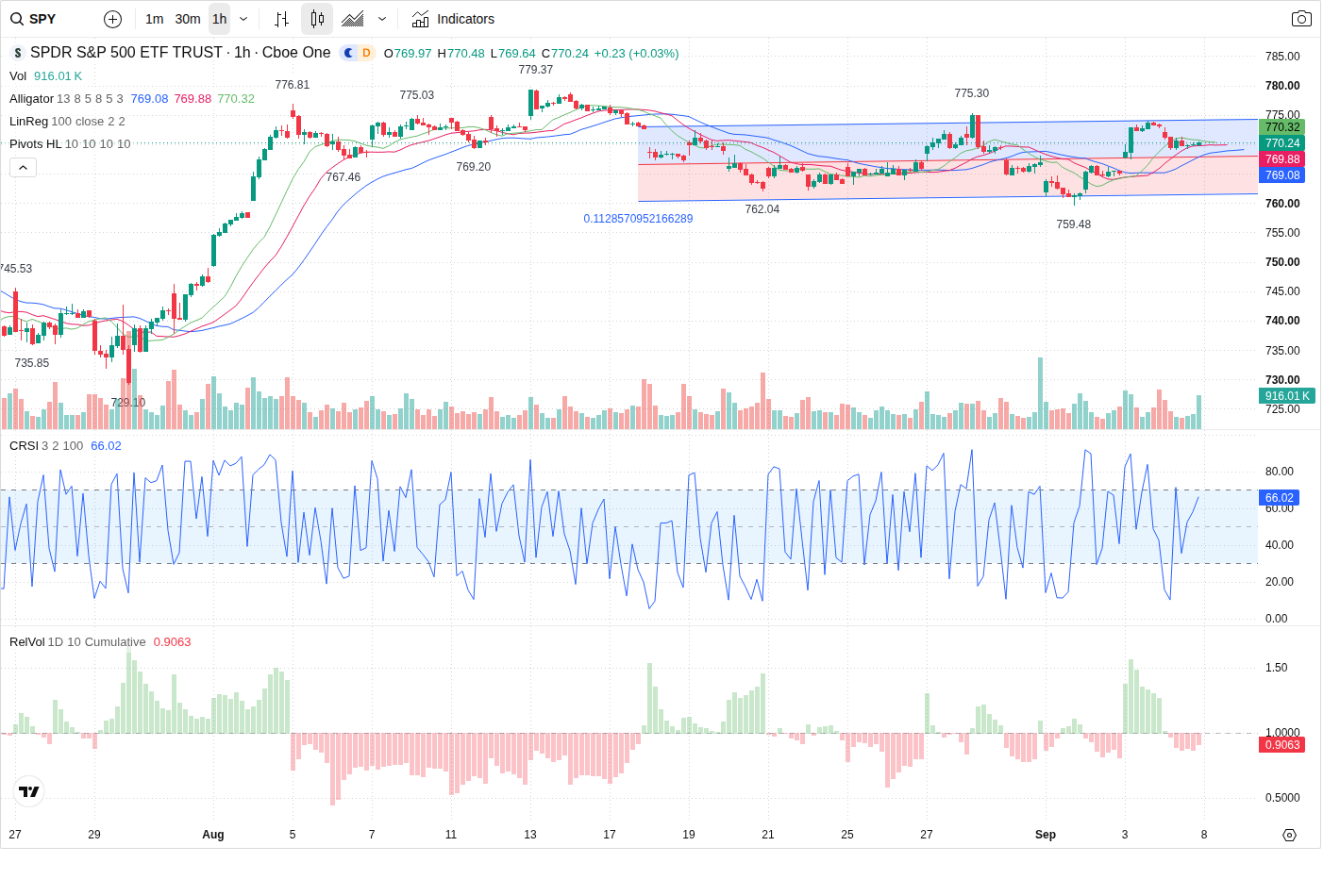Click the TradingView logo
Viewport: 1340px width, 896px height.
[29, 791]
